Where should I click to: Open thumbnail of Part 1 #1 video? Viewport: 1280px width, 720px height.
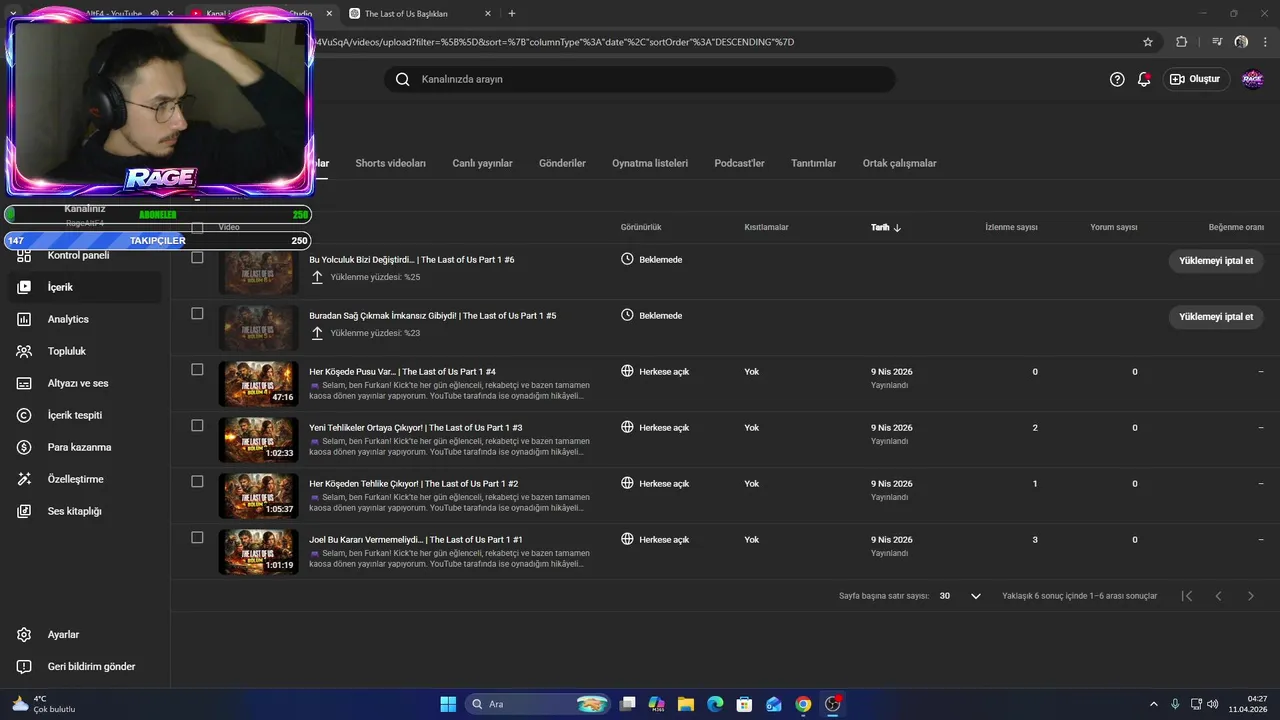coord(258,552)
